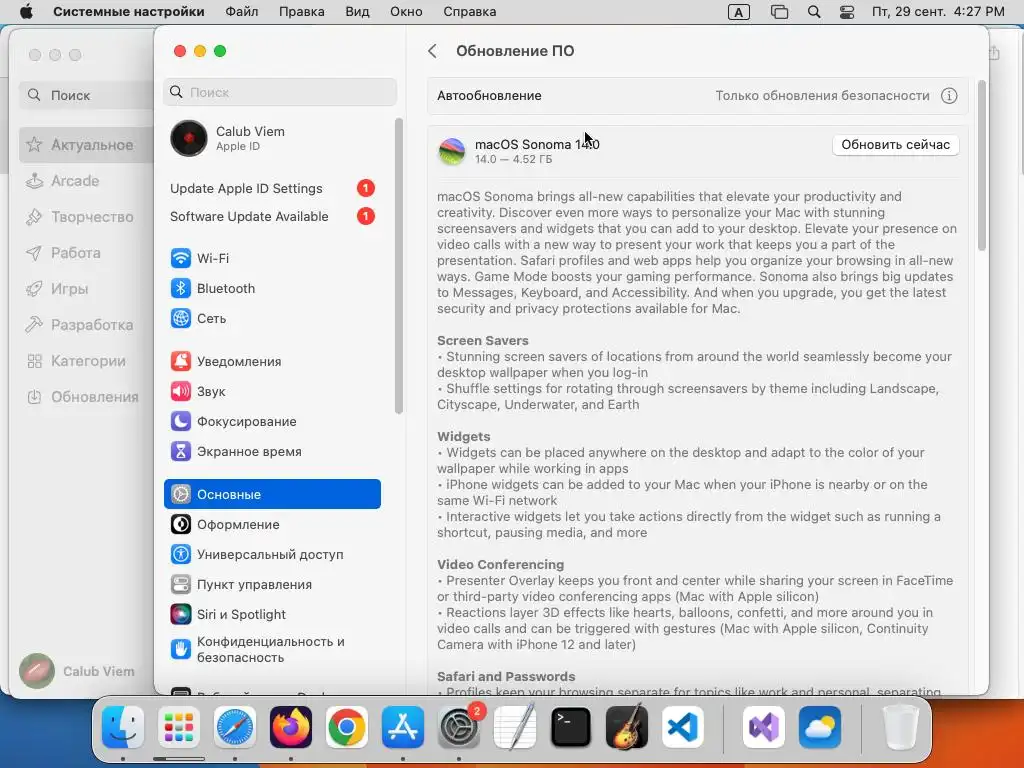Launch Firefox from the Dock
The image size is (1024, 768).
click(x=291, y=727)
